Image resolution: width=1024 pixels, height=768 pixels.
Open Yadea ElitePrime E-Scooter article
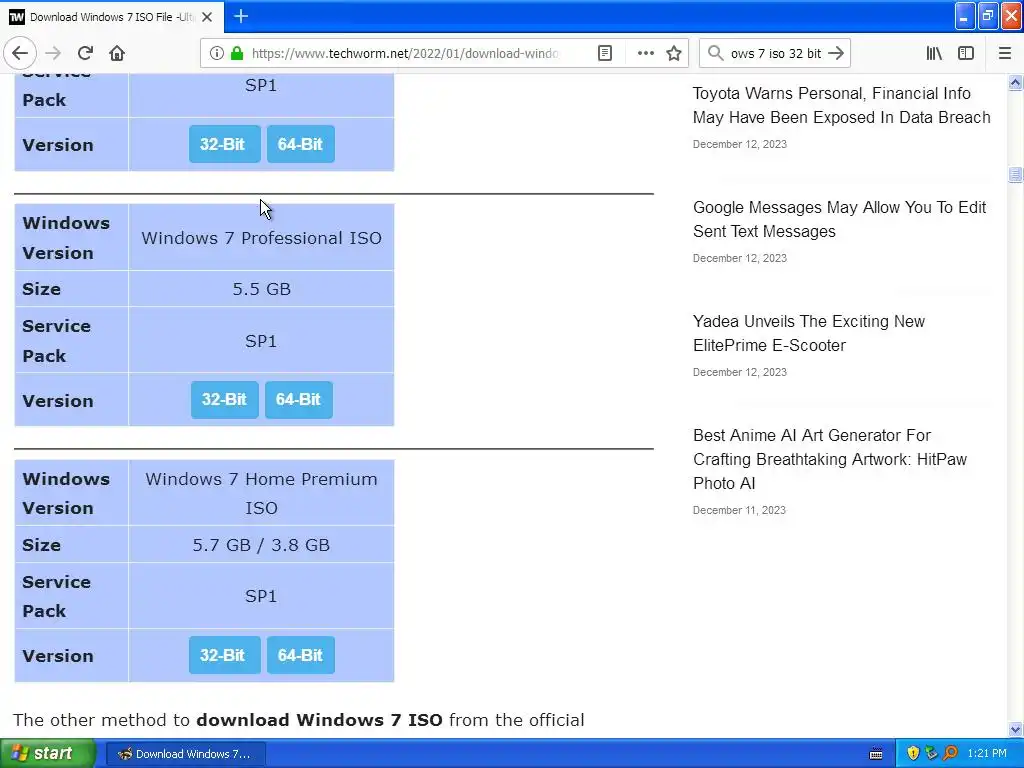pyautogui.click(x=808, y=333)
